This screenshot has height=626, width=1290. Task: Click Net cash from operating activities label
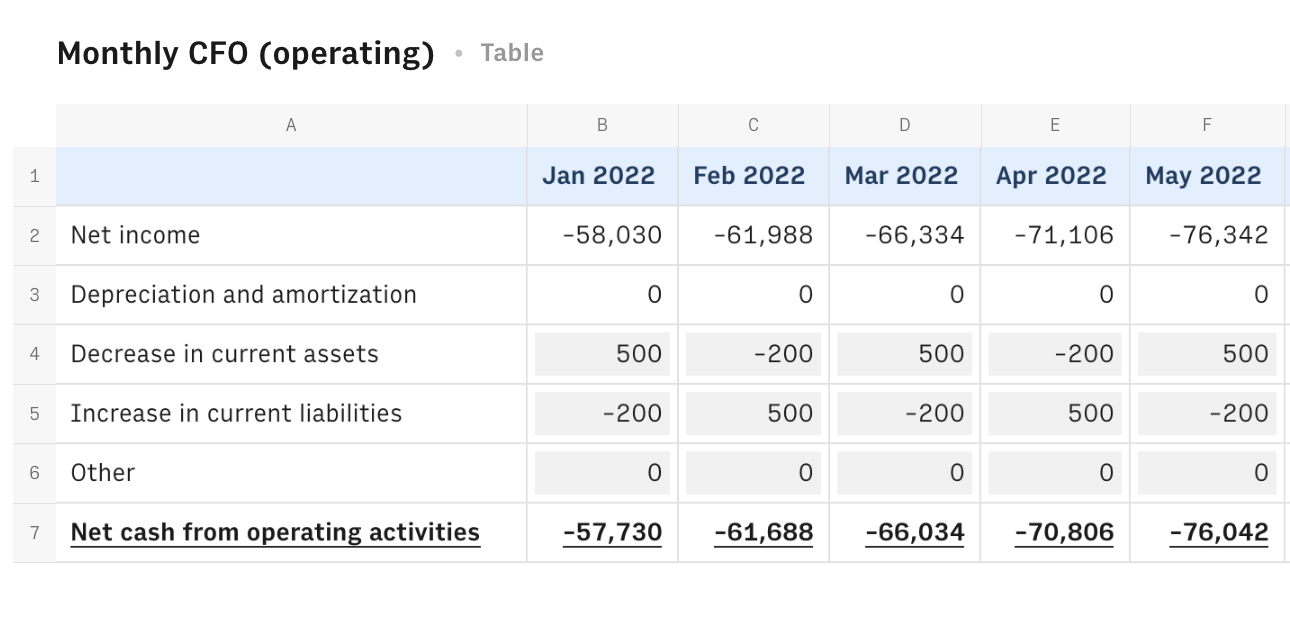pyautogui.click(x=275, y=532)
